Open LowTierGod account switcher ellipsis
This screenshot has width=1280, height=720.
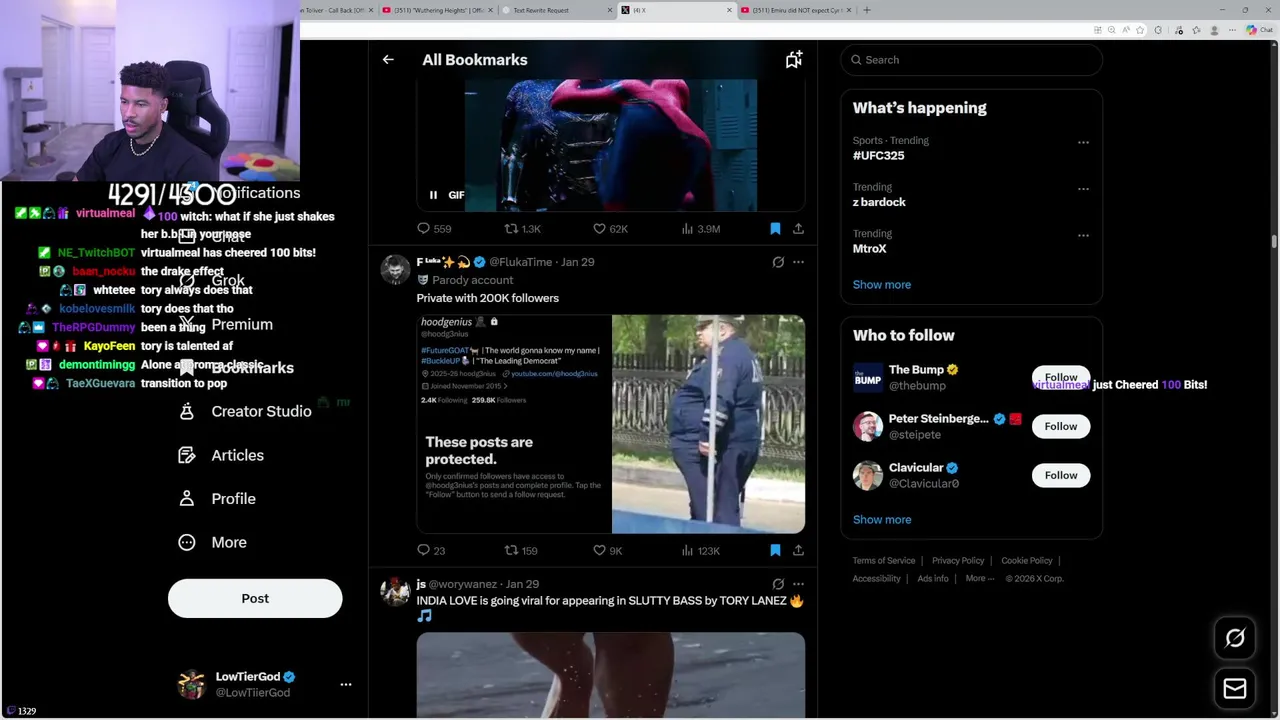(346, 685)
